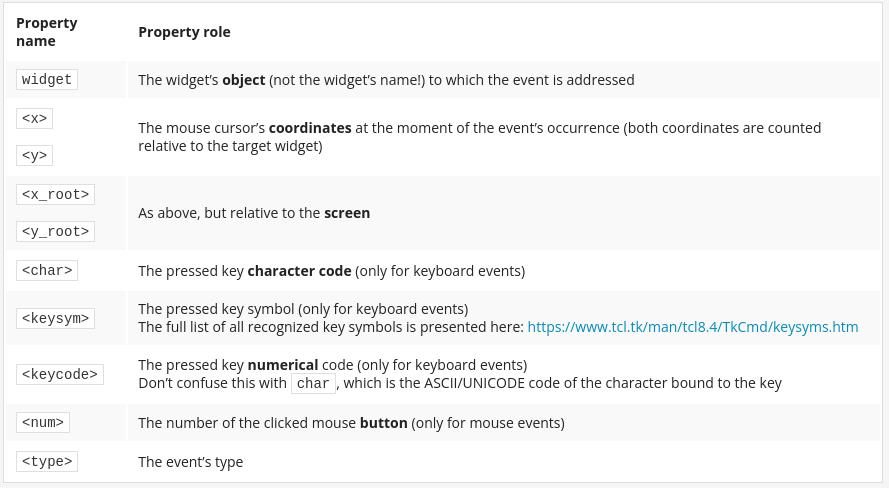Image resolution: width=889 pixels, height=488 pixels.
Task: Click the <keycode> property code label
Action: coord(60,374)
